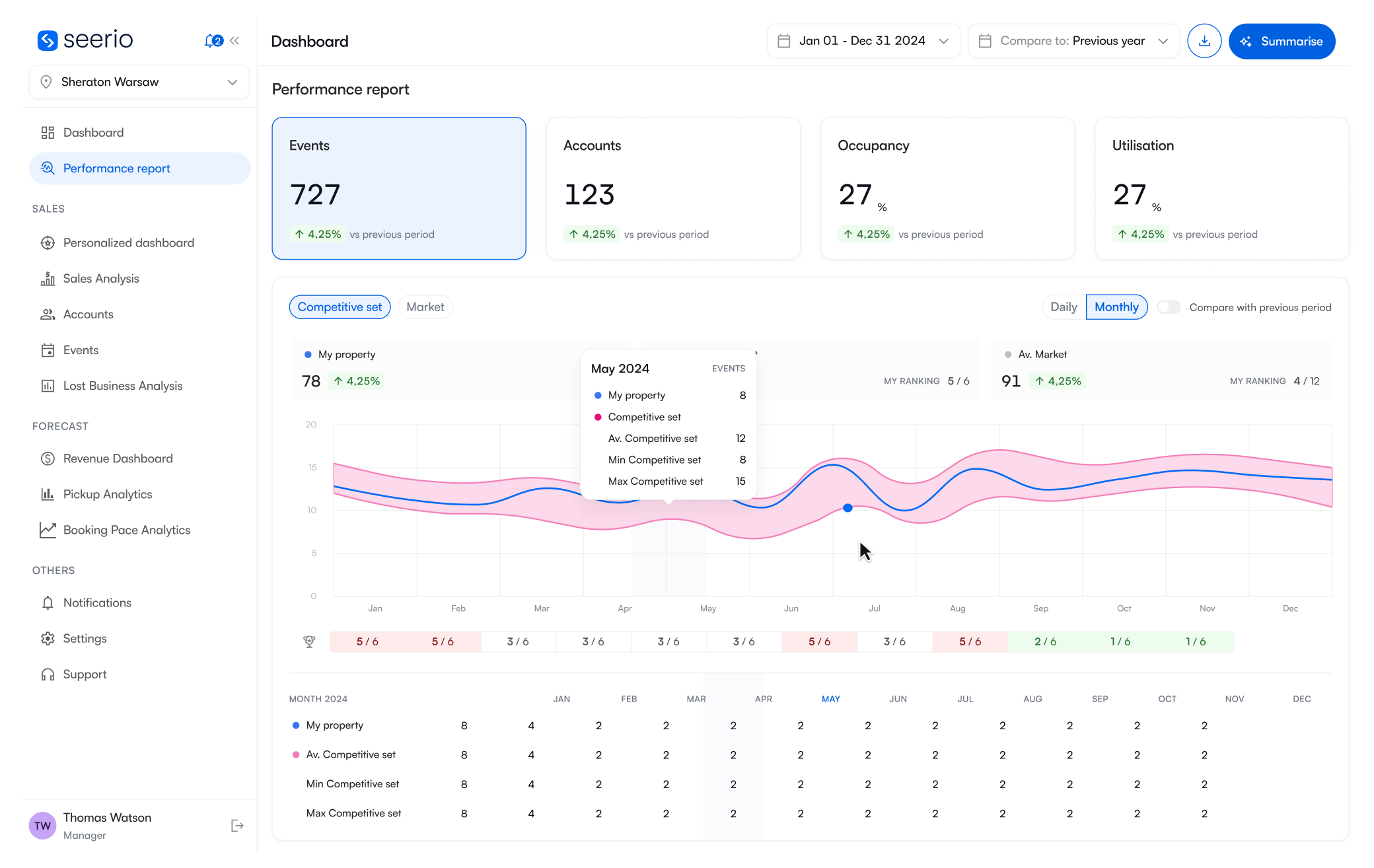This screenshot has height=868, width=1374.
Task: Open the Lost Business Analysis icon
Action: 47,385
